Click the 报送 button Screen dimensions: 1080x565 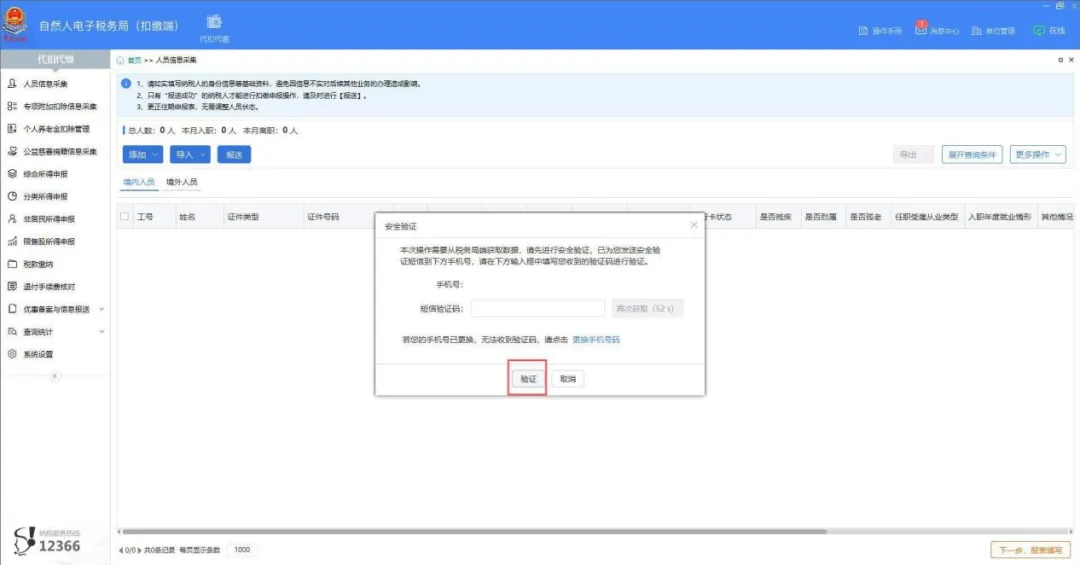click(234, 154)
